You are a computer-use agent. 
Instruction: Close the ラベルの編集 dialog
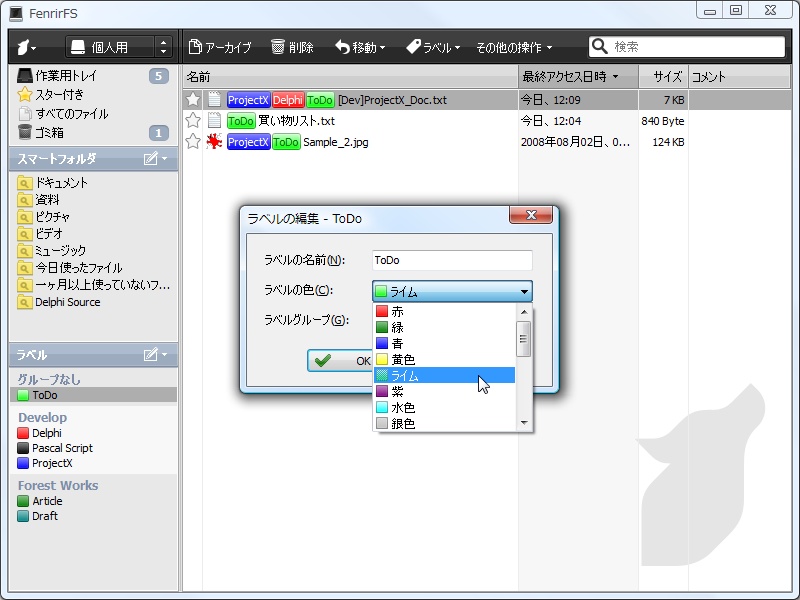click(531, 215)
